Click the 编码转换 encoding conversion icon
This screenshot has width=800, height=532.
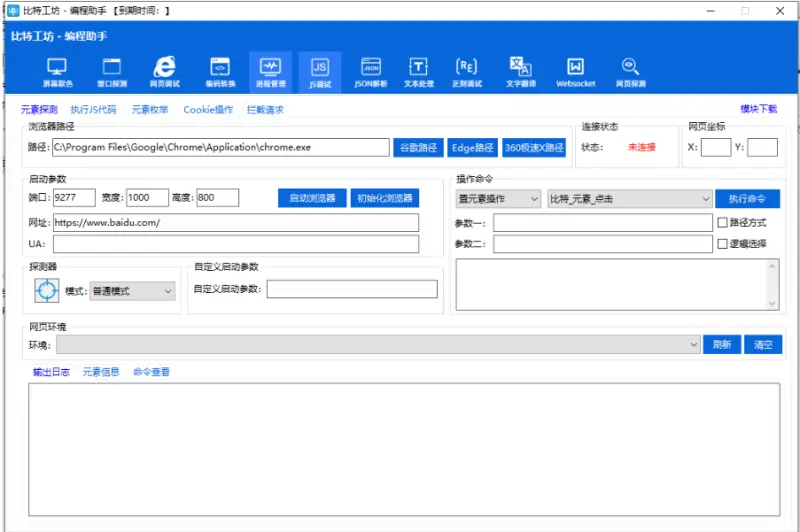pyautogui.click(x=218, y=72)
